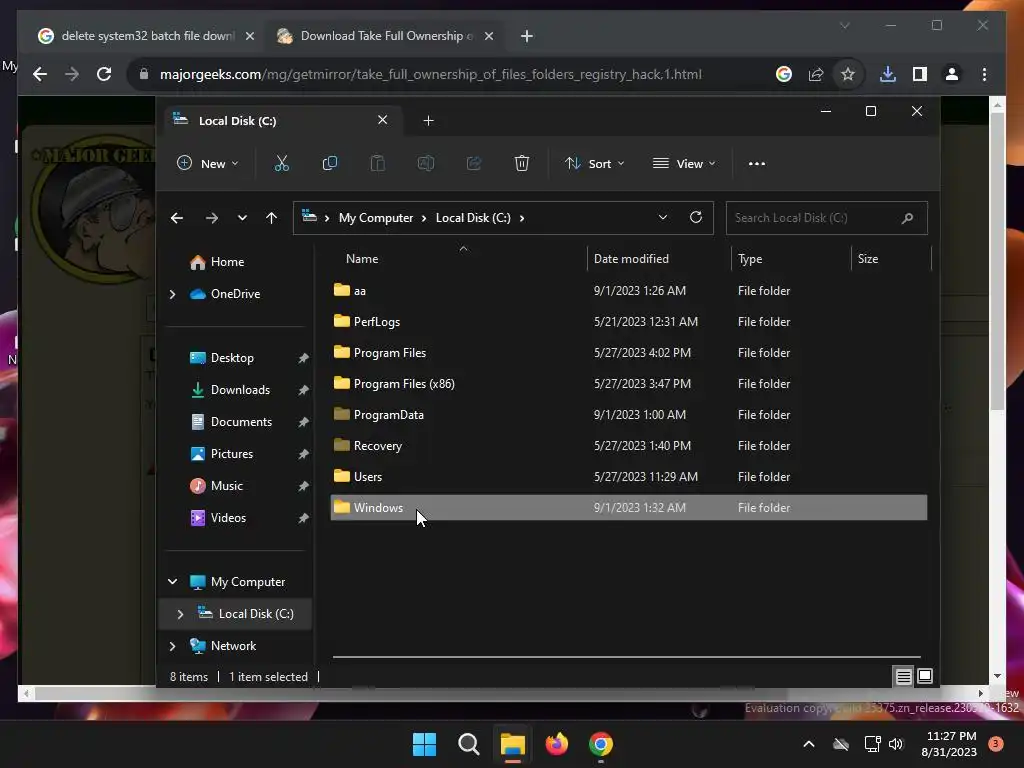The height and width of the screenshot is (768, 1024).
Task: Expand OneDrive in navigation pane
Action: pos(172,295)
